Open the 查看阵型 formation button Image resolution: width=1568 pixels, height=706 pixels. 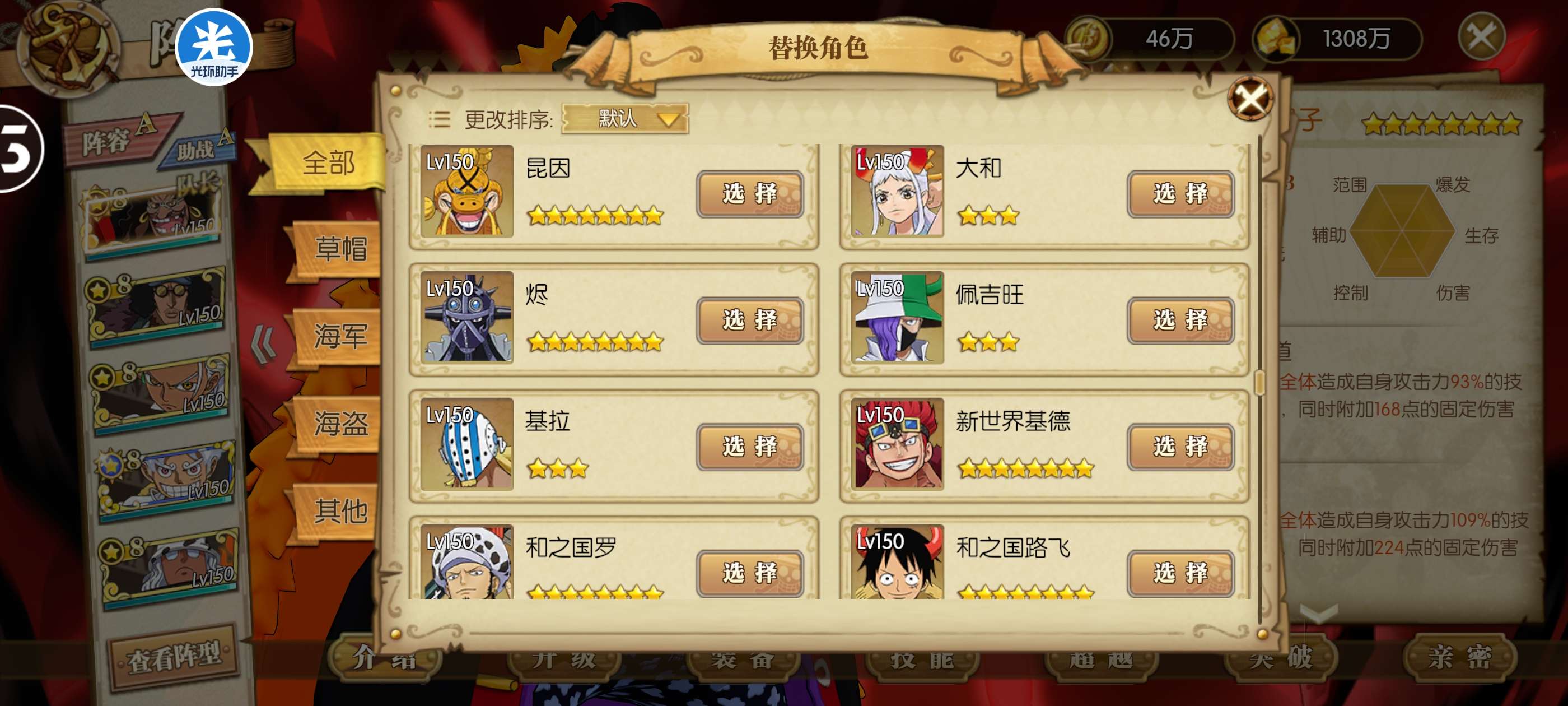coord(174,656)
